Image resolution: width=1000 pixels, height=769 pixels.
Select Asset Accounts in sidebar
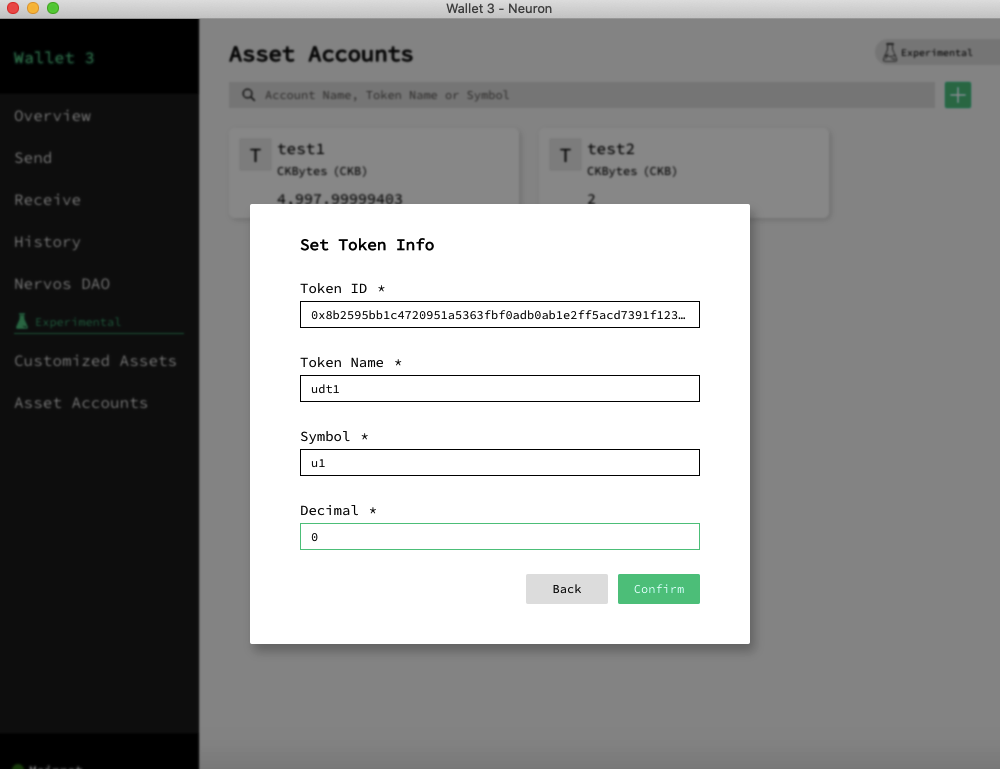click(x=81, y=403)
